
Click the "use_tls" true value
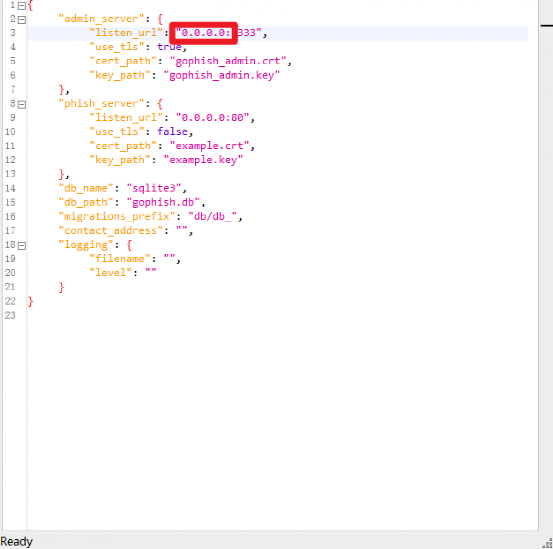tap(169, 47)
